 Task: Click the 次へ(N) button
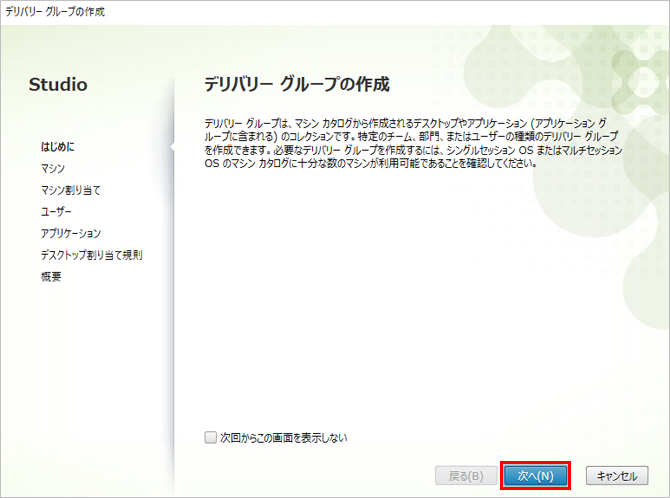[535, 475]
